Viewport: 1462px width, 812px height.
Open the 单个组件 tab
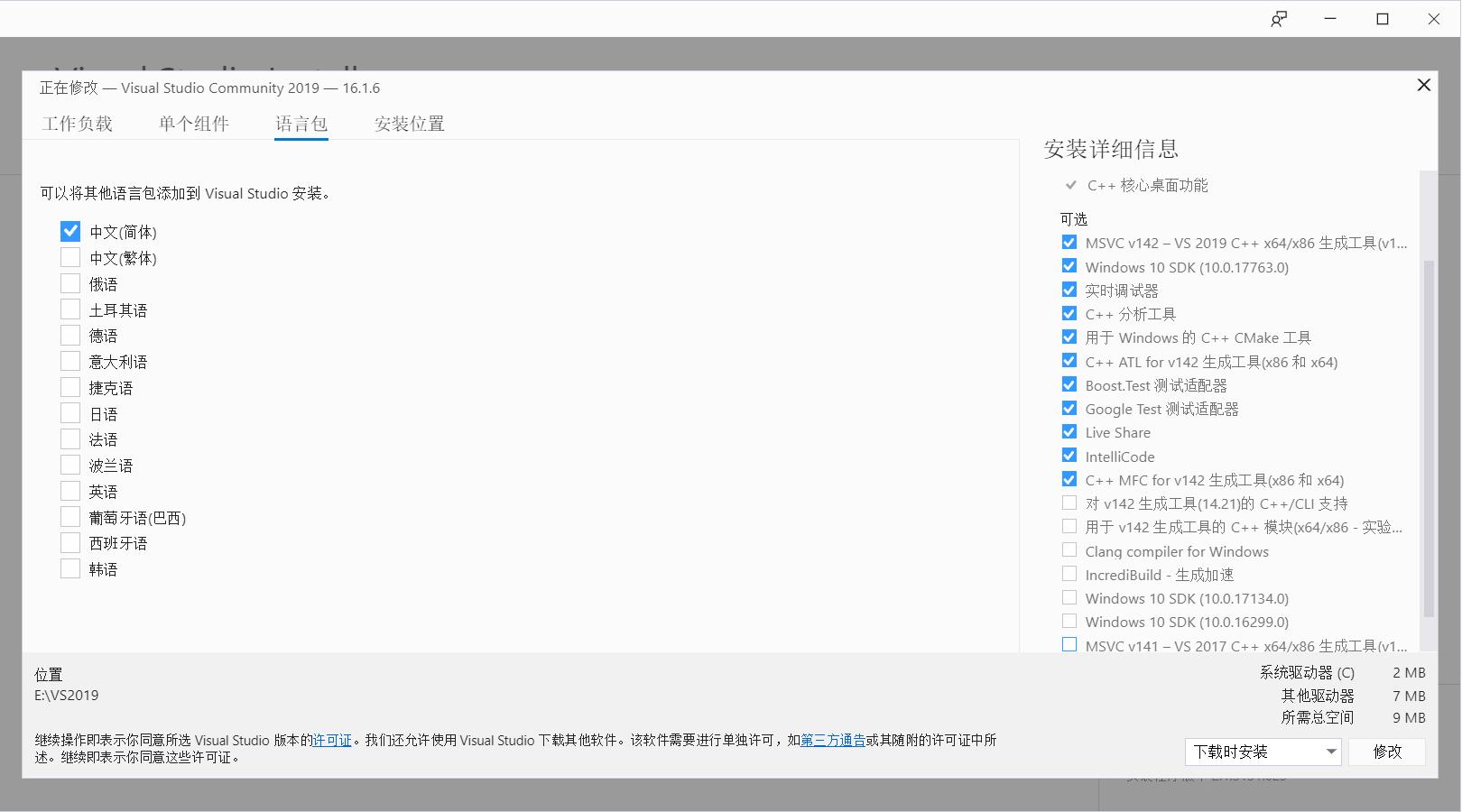[194, 124]
